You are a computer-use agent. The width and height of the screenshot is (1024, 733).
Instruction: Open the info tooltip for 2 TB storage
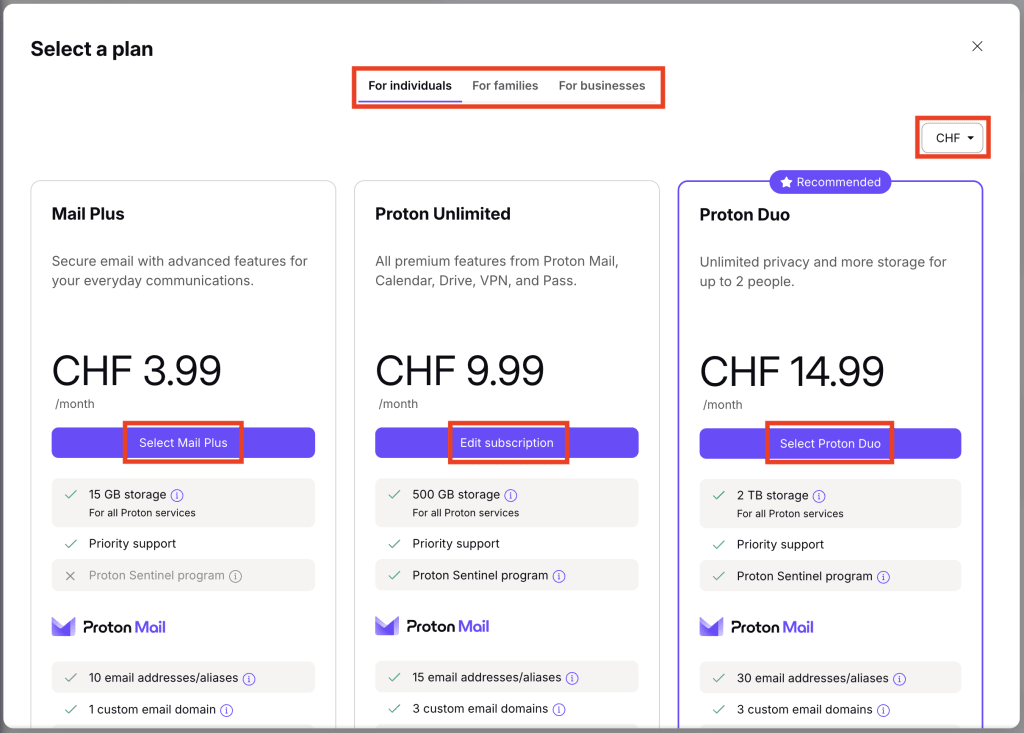click(820, 495)
